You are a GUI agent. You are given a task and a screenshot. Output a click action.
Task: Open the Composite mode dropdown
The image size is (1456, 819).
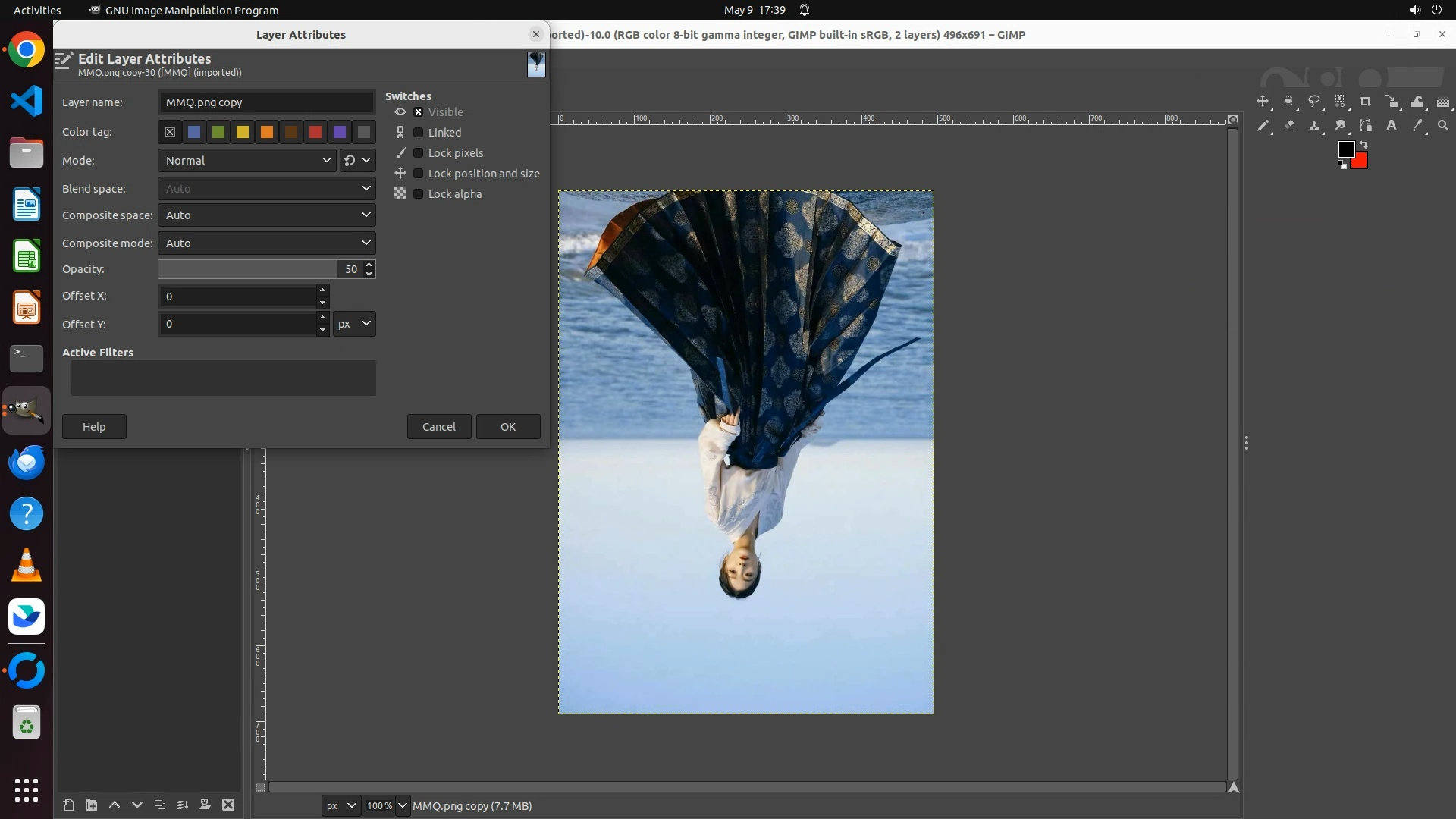[266, 243]
